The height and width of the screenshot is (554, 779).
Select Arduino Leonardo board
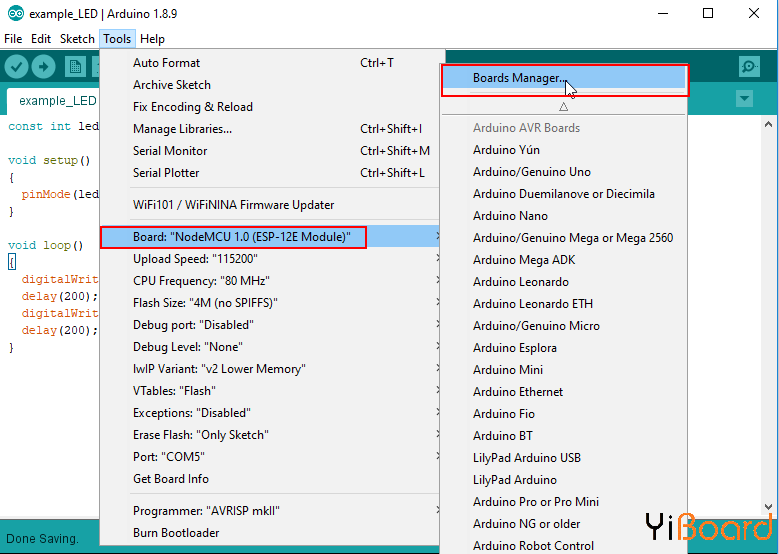click(x=564, y=282)
